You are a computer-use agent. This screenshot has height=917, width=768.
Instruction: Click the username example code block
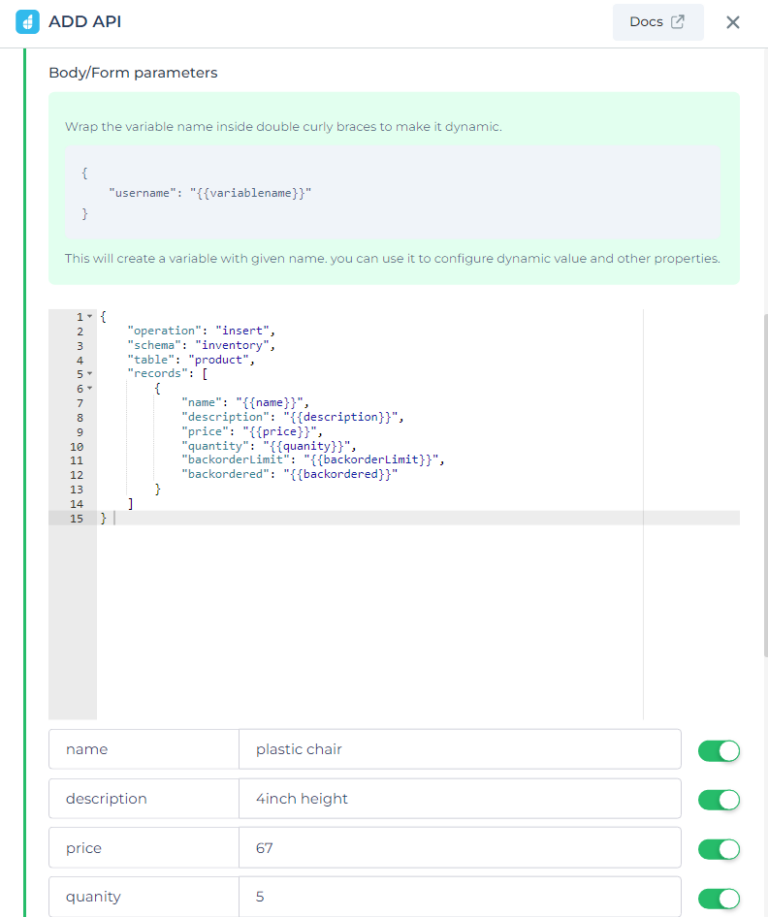pos(392,192)
